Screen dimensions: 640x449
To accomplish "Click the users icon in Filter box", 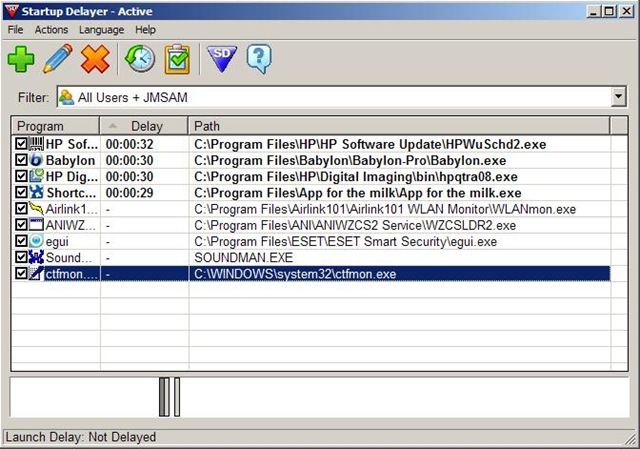I will (x=66, y=98).
